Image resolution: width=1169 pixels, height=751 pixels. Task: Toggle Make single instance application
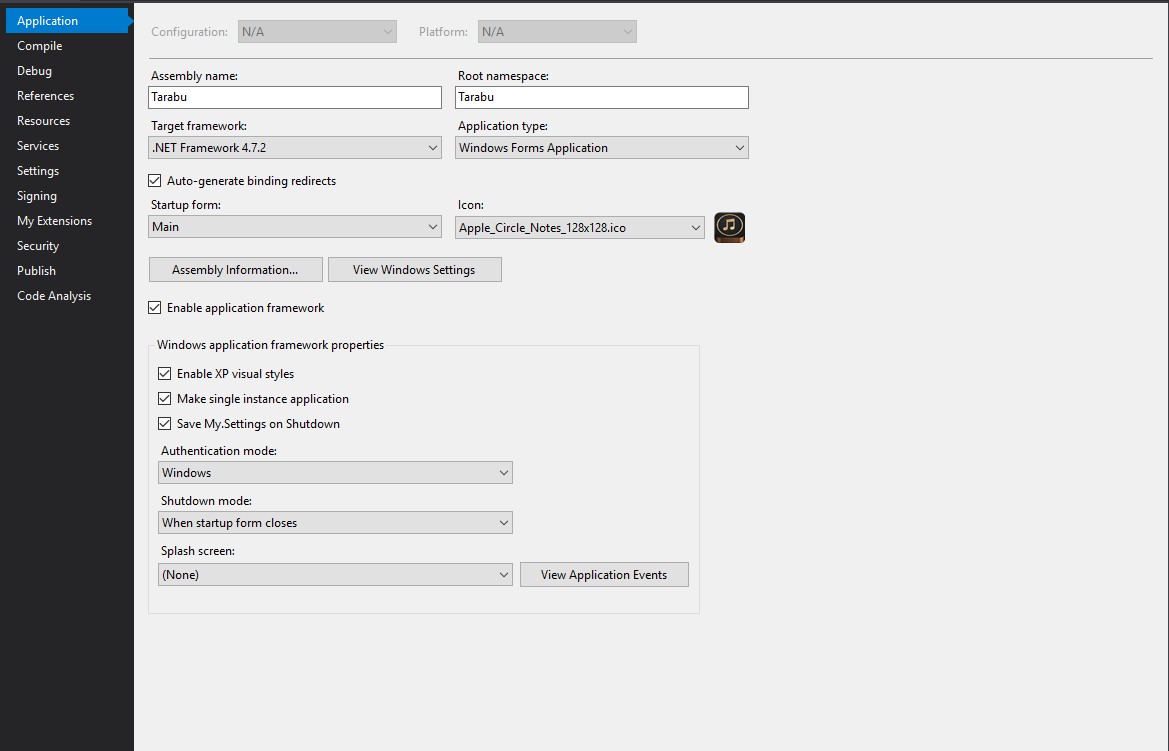(165, 399)
